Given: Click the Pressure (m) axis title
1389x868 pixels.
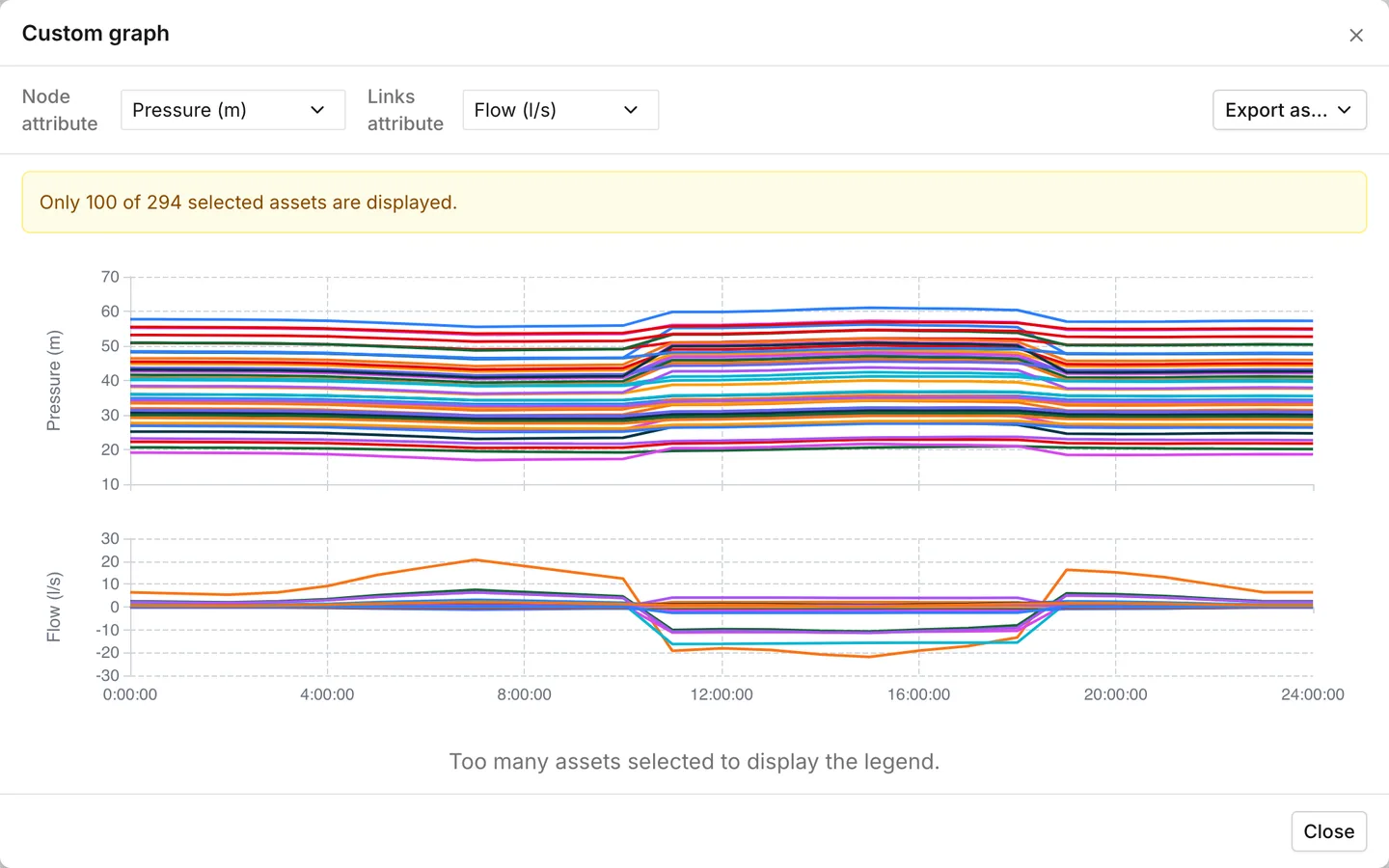Looking at the screenshot, I should click(54, 380).
